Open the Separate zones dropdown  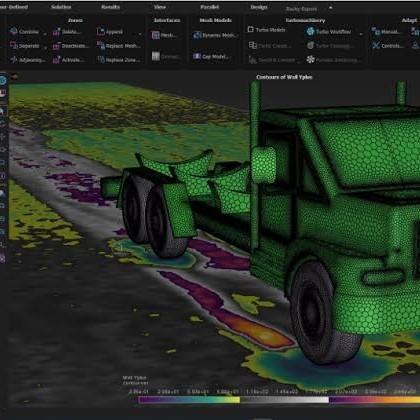(x=45, y=47)
